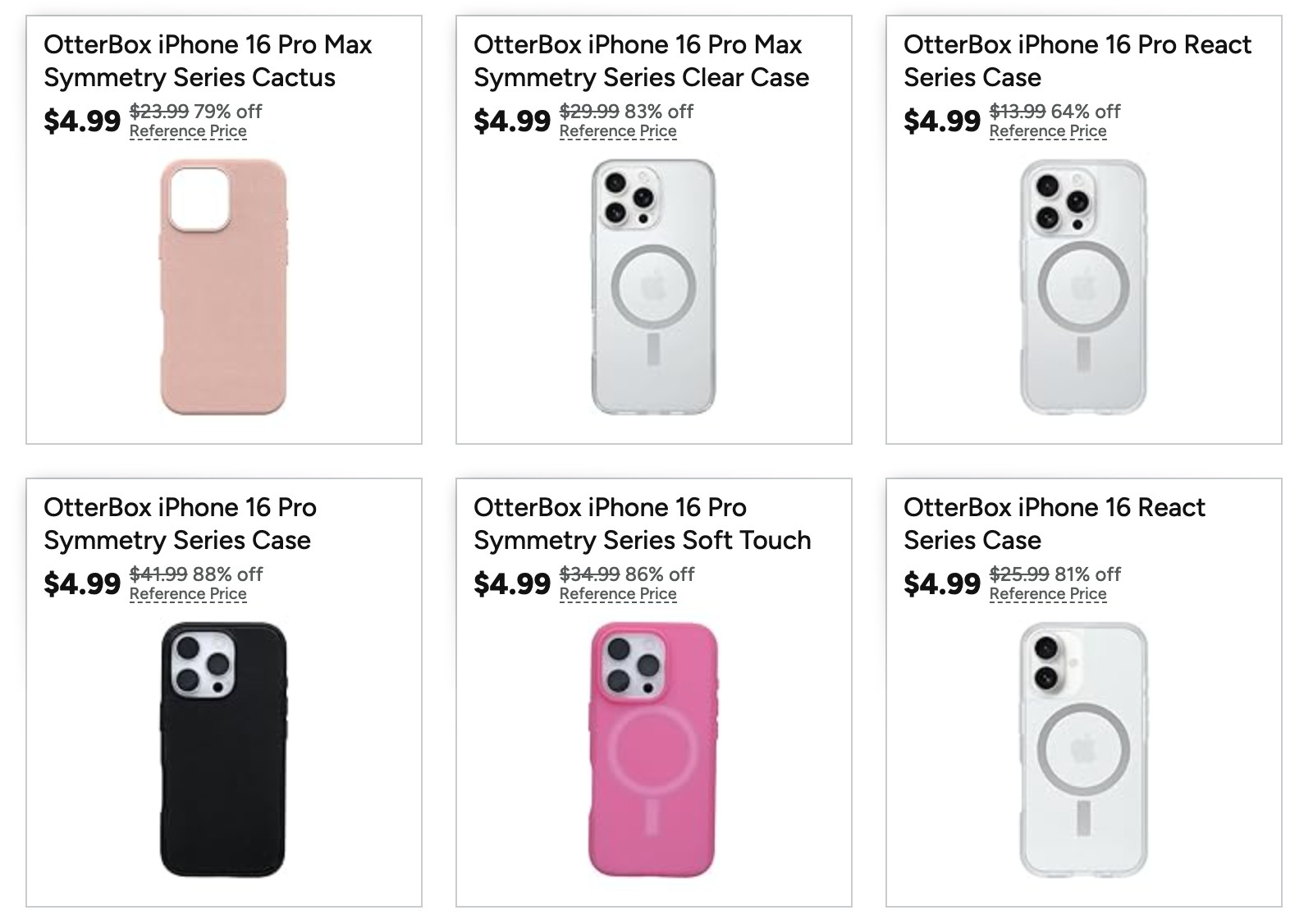Open the pink Cactus case product image
This screenshot has width=1313, height=924.
pos(223,287)
